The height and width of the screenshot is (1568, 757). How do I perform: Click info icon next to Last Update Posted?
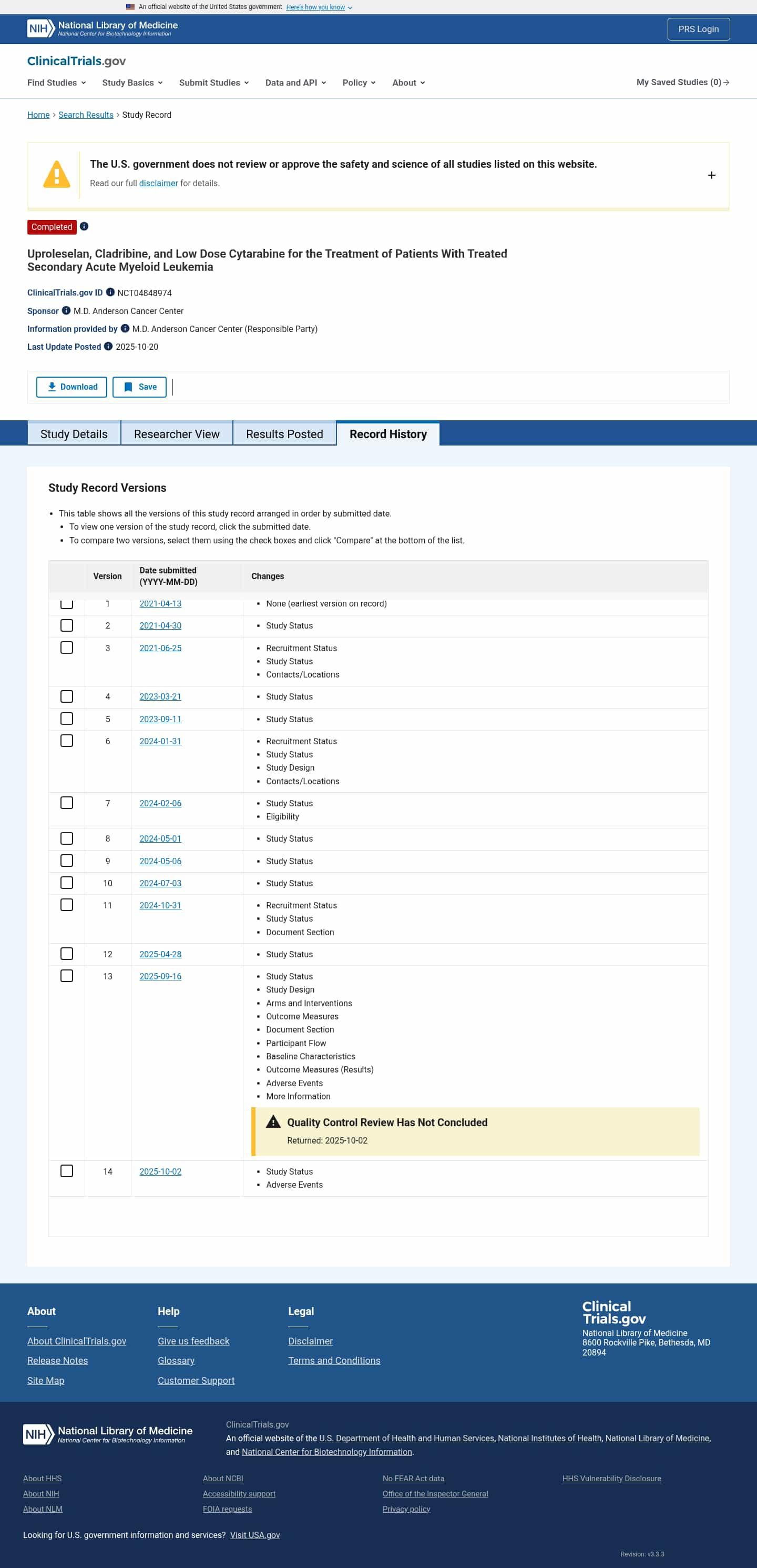108,346
